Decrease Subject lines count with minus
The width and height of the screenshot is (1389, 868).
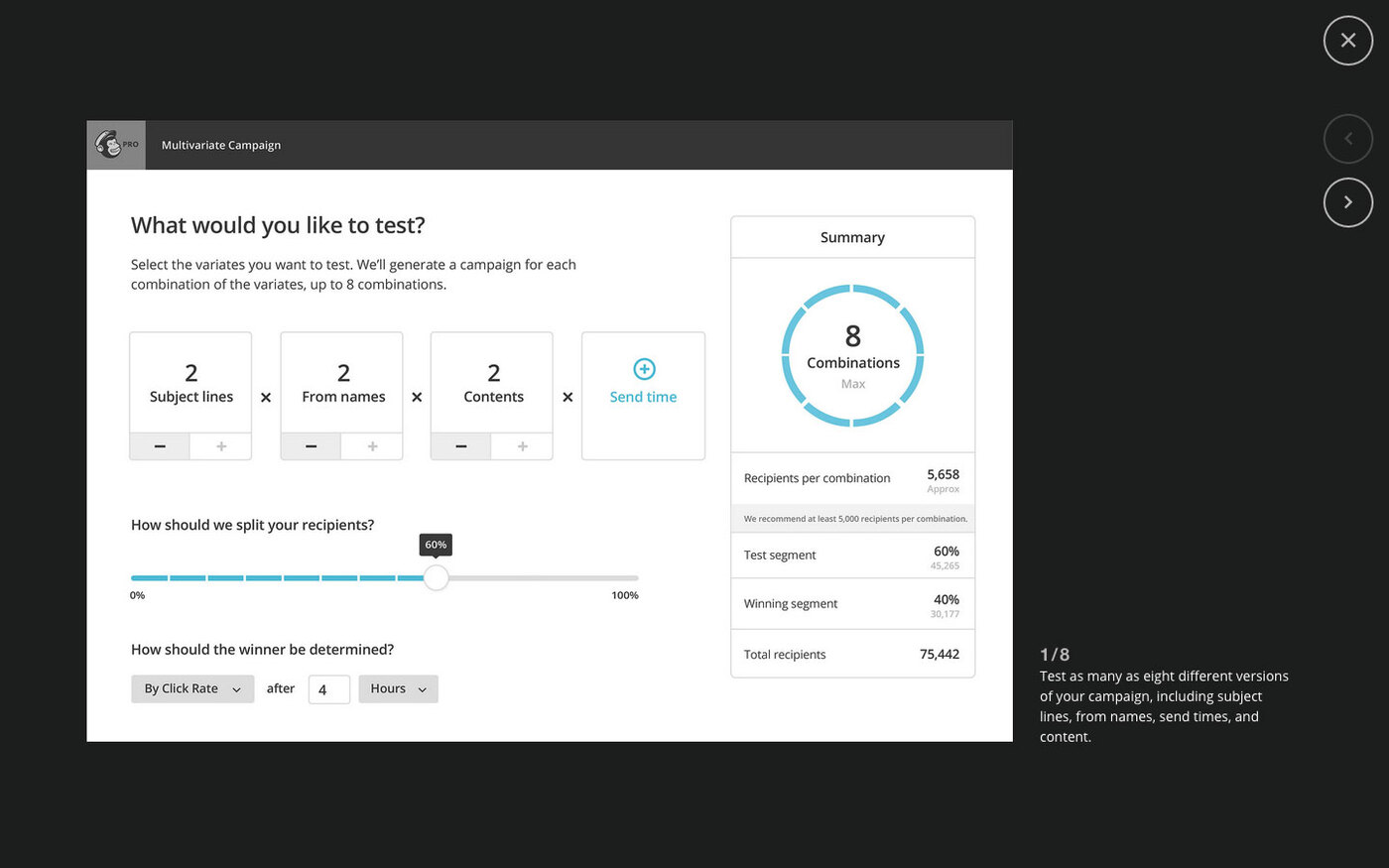tap(160, 446)
